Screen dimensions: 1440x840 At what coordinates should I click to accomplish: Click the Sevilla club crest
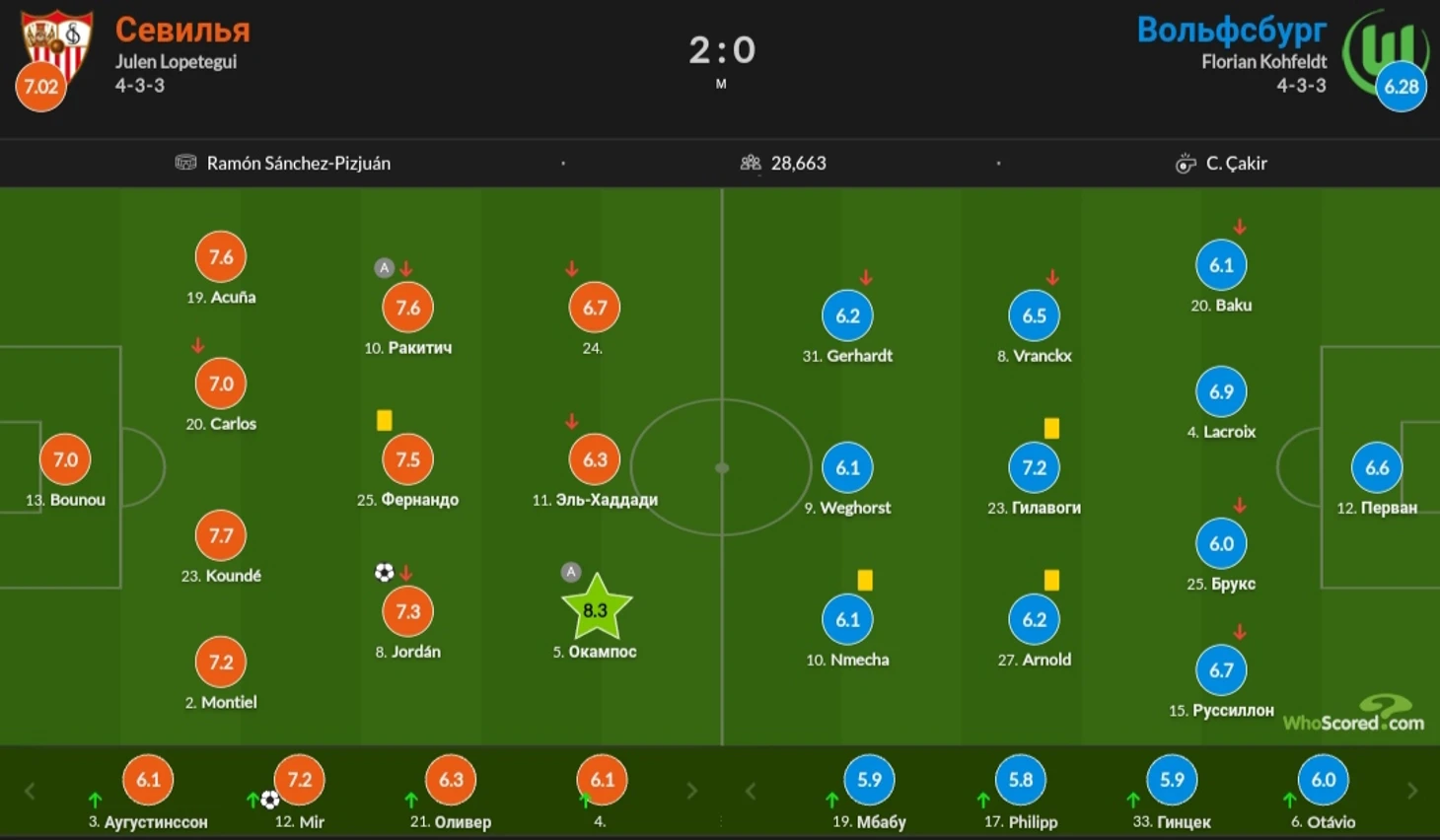point(58,44)
